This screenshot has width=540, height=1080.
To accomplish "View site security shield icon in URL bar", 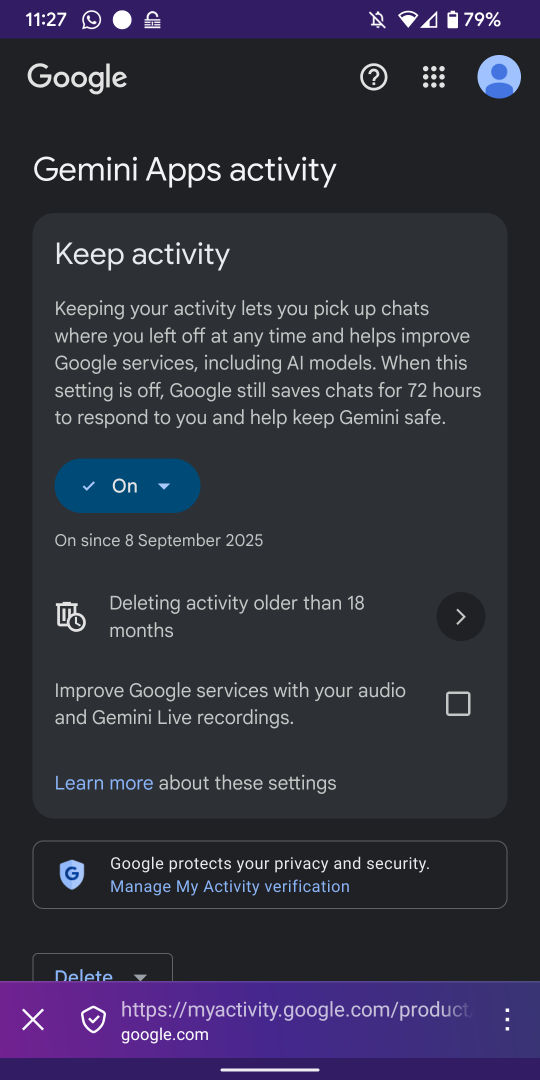I will [x=94, y=1019].
